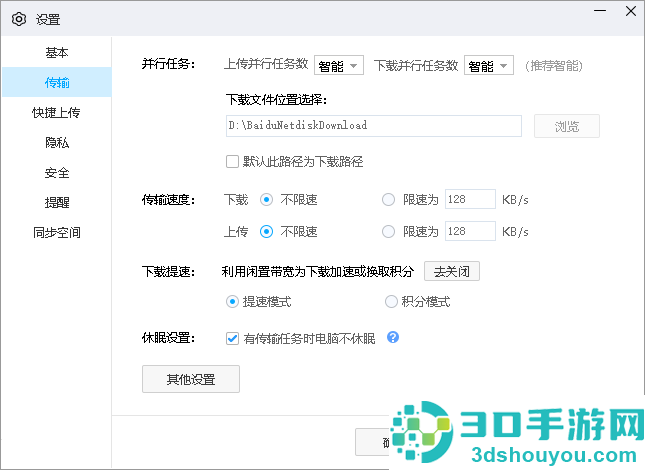Viewport: 645px width, 470px height.
Task: Minimize the settings window
Action: (x=600, y=11)
